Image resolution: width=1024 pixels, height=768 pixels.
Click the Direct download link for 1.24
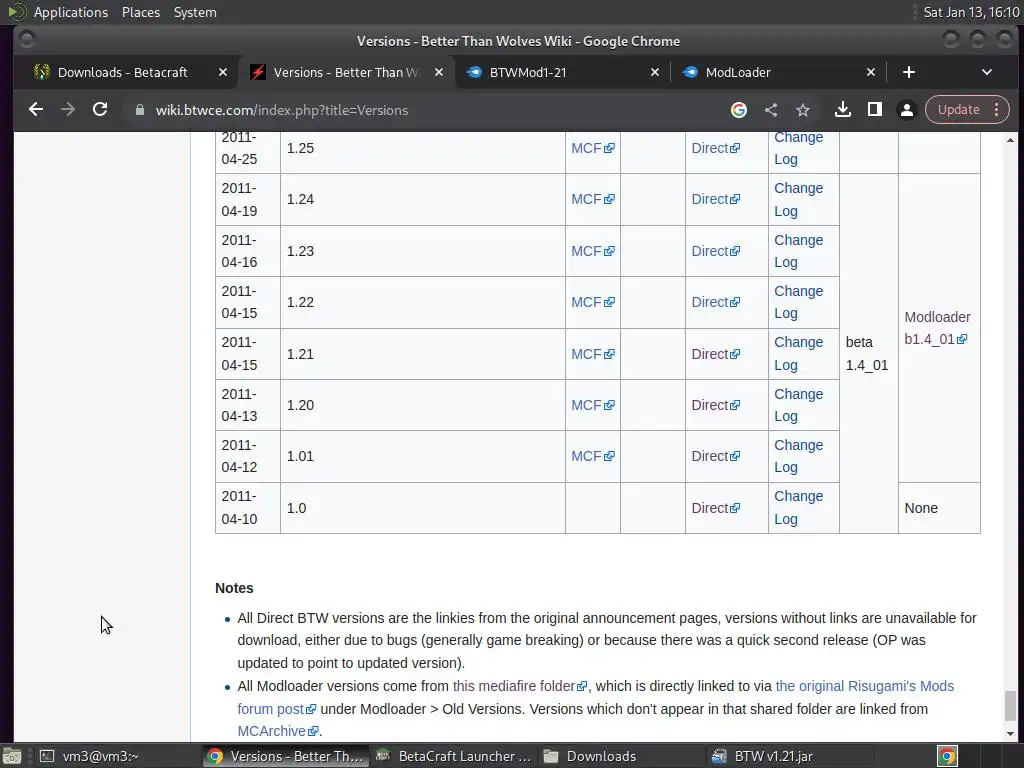tap(716, 199)
